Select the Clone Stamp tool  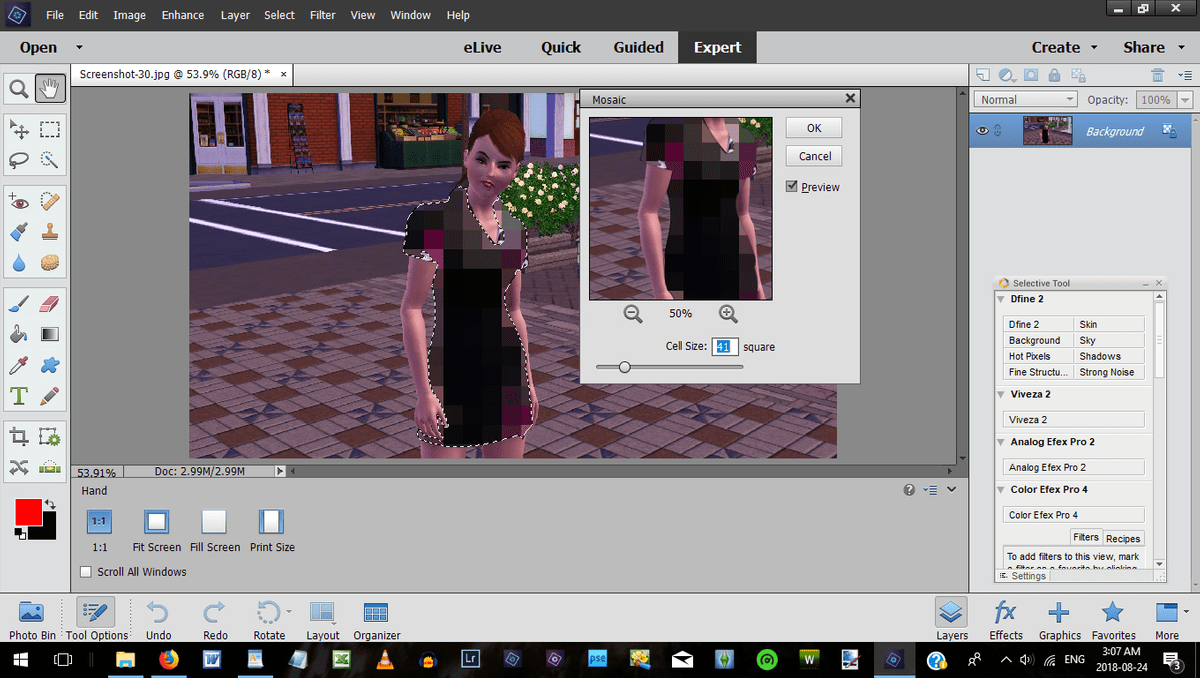tap(48, 231)
